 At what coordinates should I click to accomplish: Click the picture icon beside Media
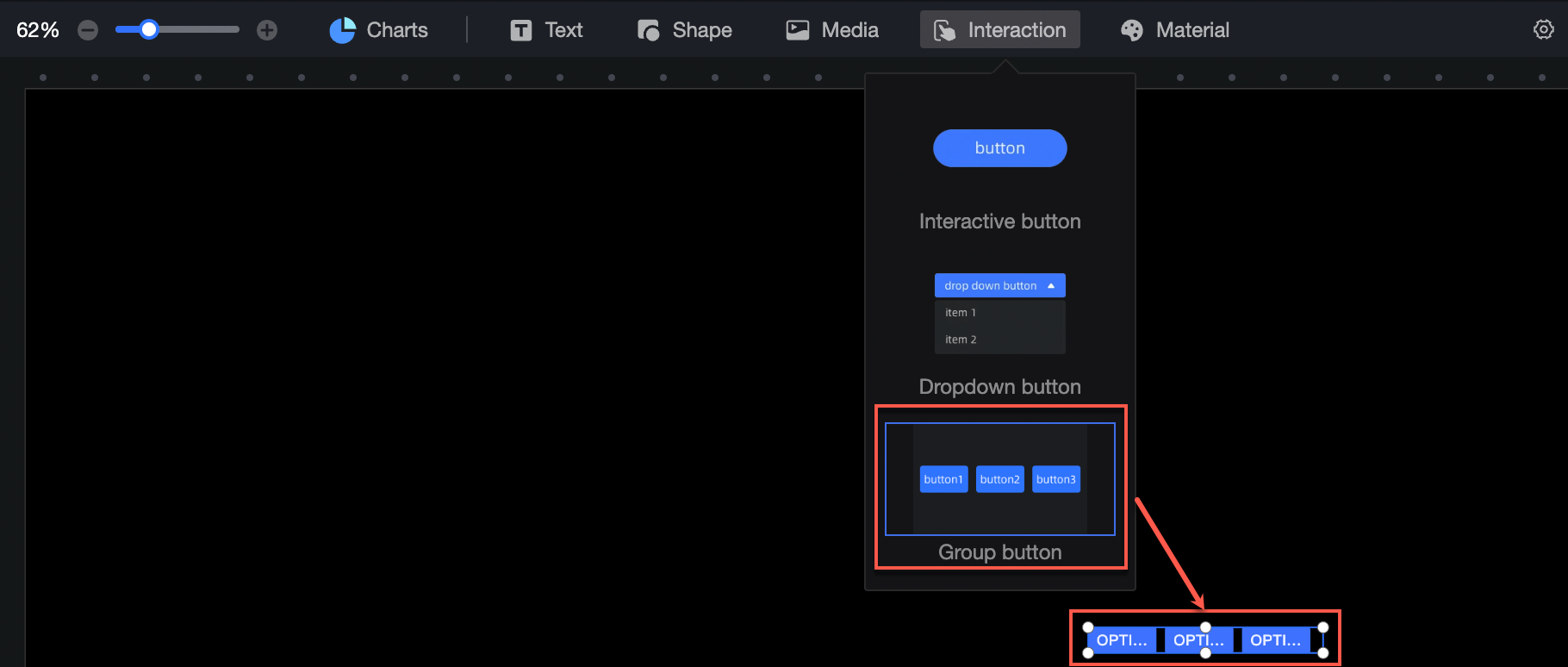798,30
